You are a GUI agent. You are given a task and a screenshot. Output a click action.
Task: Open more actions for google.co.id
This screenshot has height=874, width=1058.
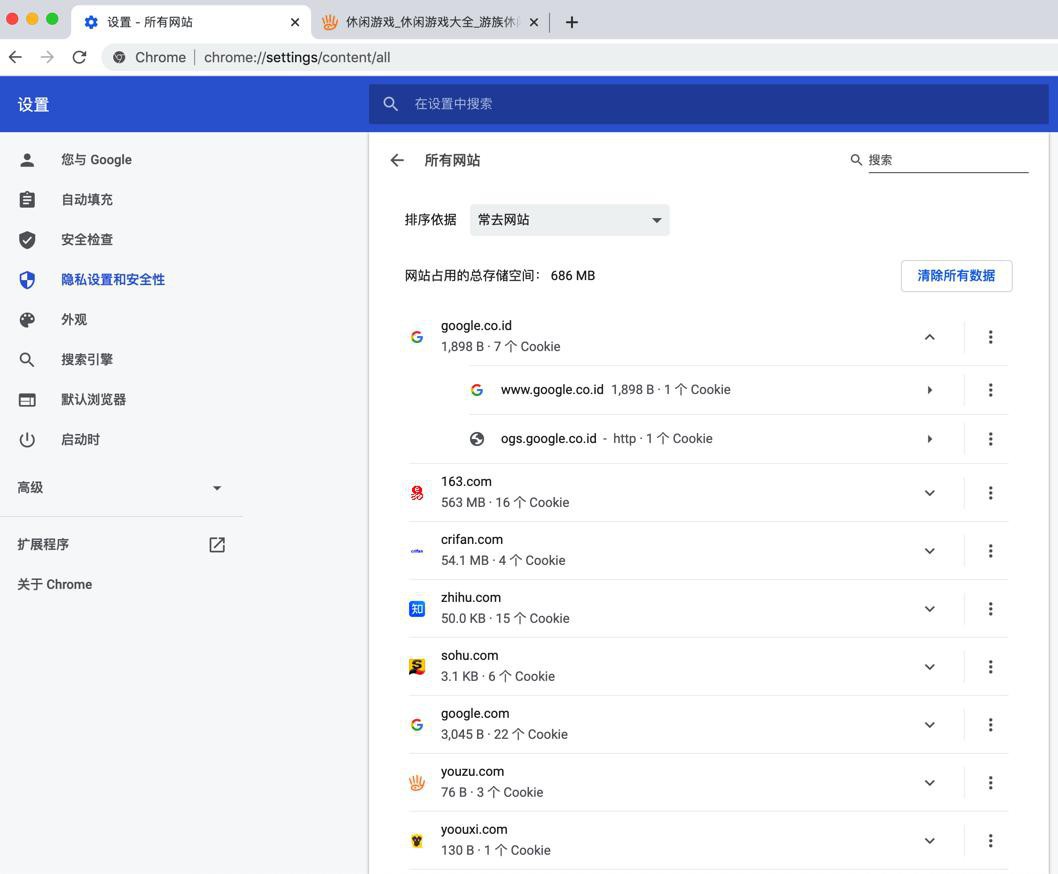pyautogui.click(x=990, y=337)
